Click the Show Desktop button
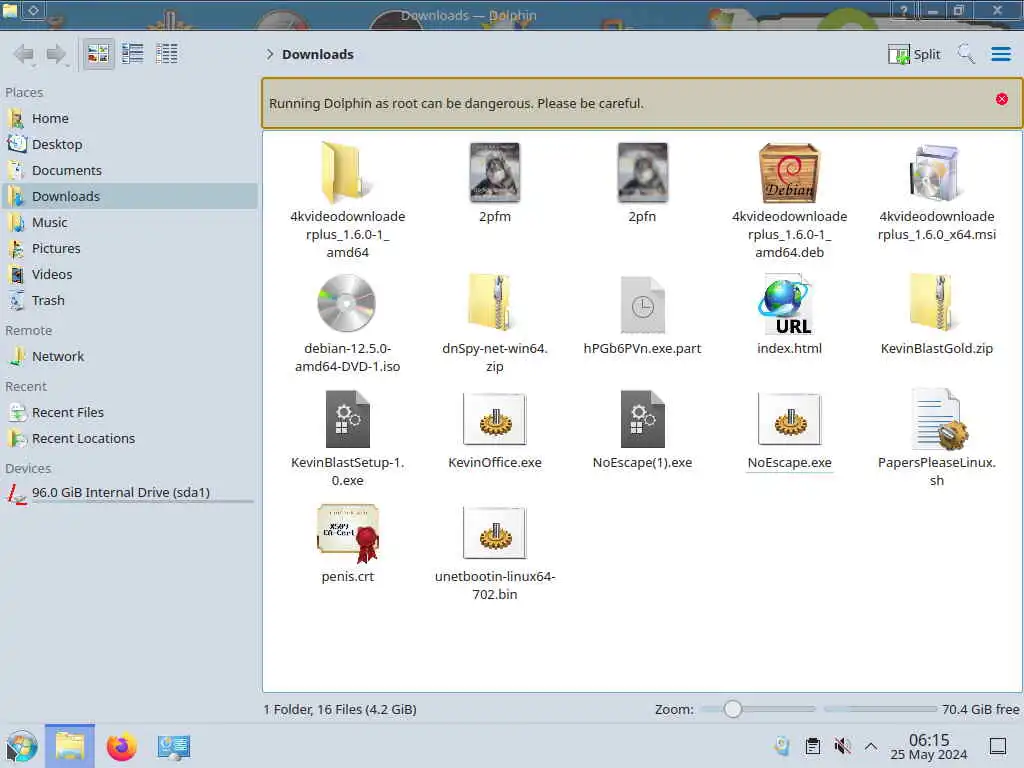Screen dimensions: 1024x768 point(998,746)
